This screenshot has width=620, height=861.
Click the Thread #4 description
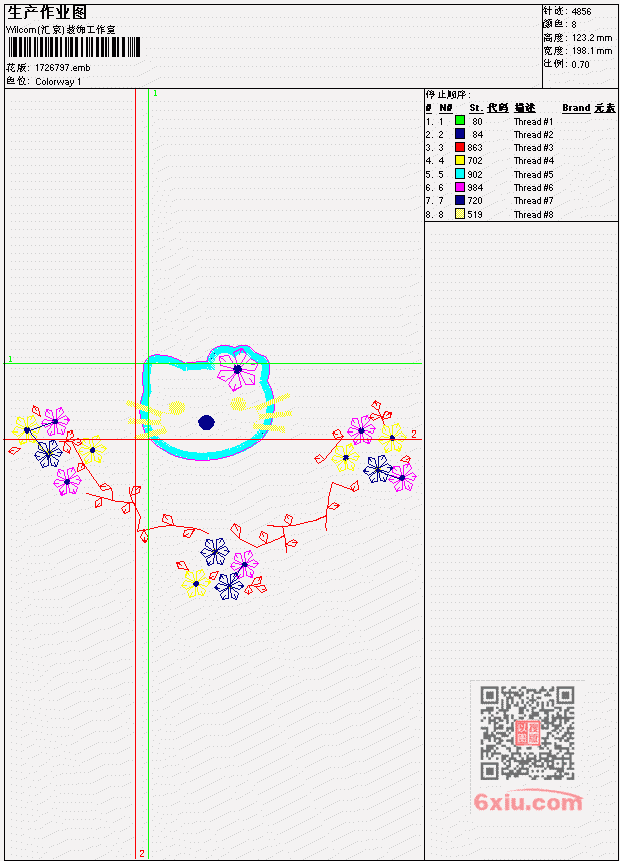coord(533,161)
